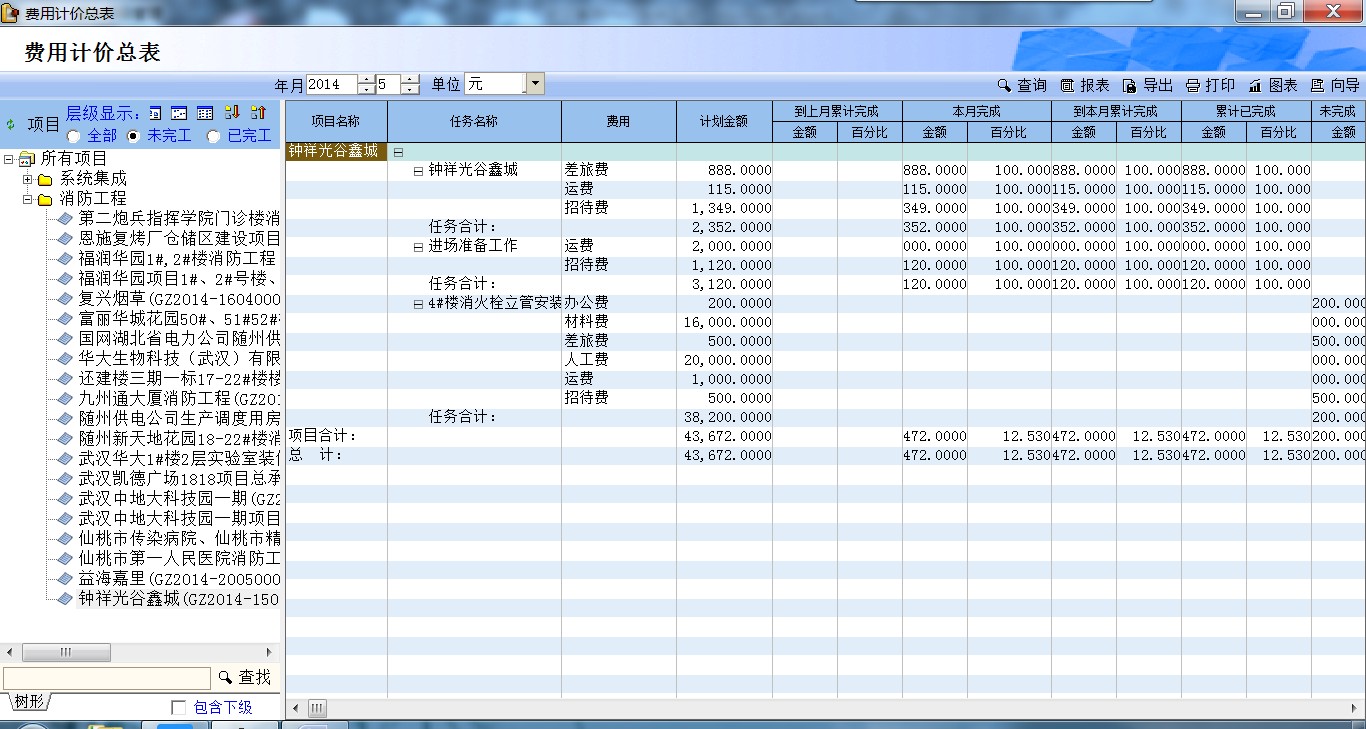Expand the 系统集成 folder node
This screenshot has width=1366, height=729.
[28, 179]
